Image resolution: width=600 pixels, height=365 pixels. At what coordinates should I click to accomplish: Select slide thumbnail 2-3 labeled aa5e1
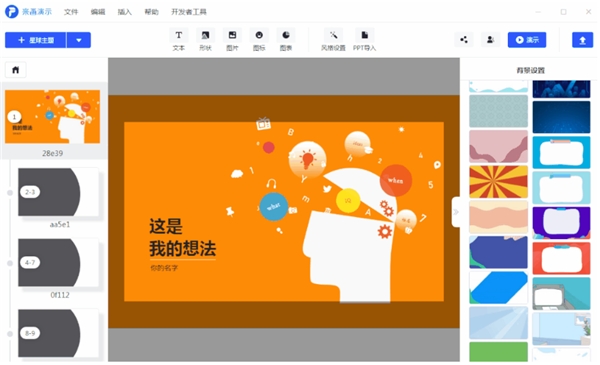coord(59,192)
